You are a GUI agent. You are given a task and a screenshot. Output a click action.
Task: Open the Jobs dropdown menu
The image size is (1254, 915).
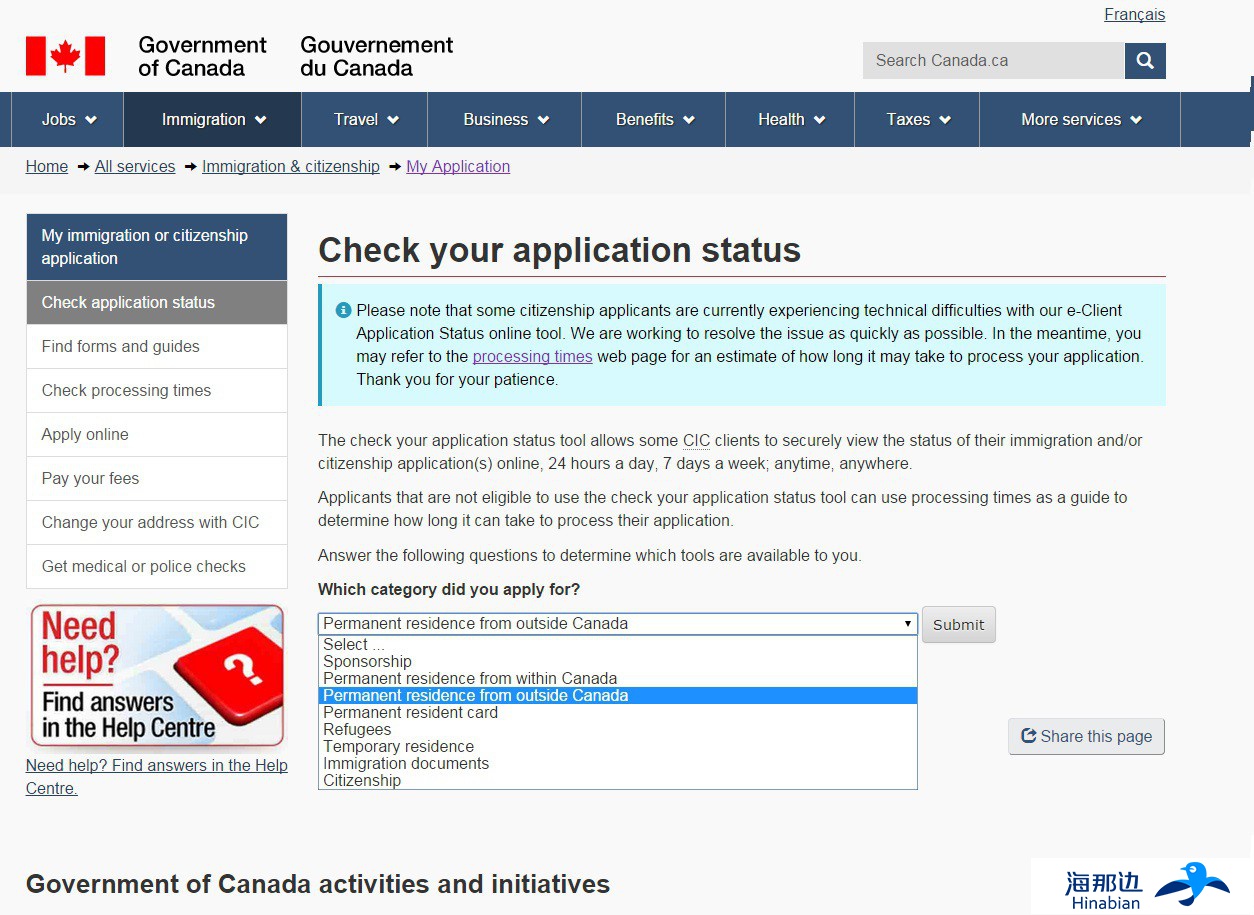68,120
